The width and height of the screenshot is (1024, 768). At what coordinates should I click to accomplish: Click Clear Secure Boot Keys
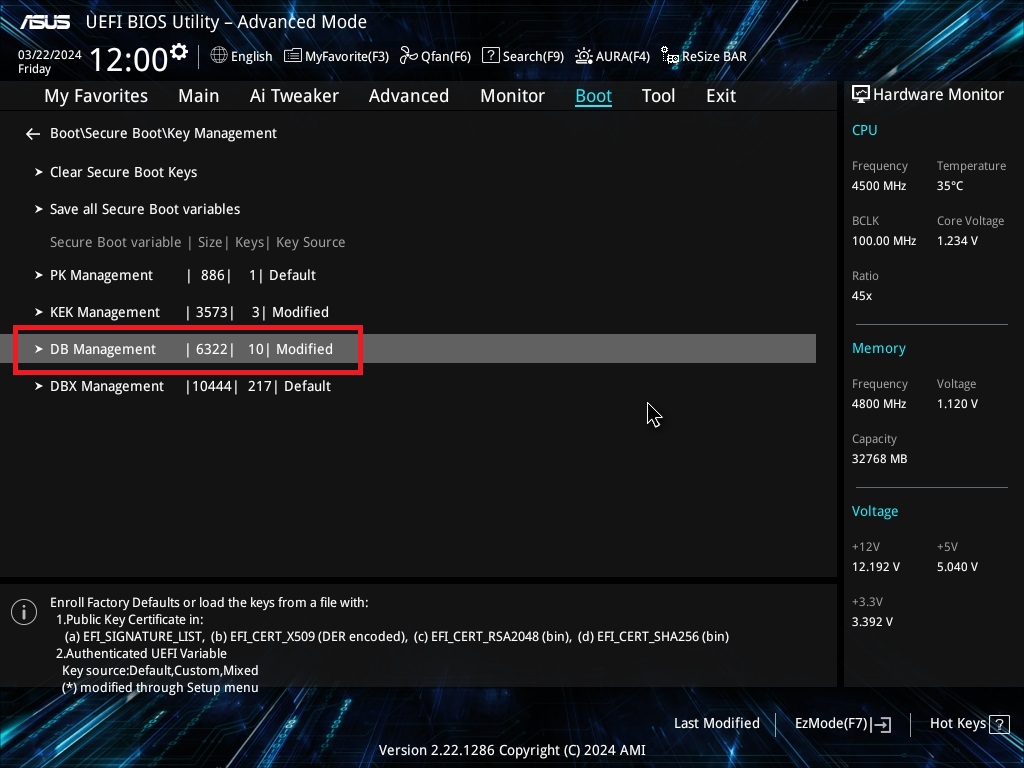point(123,172)
